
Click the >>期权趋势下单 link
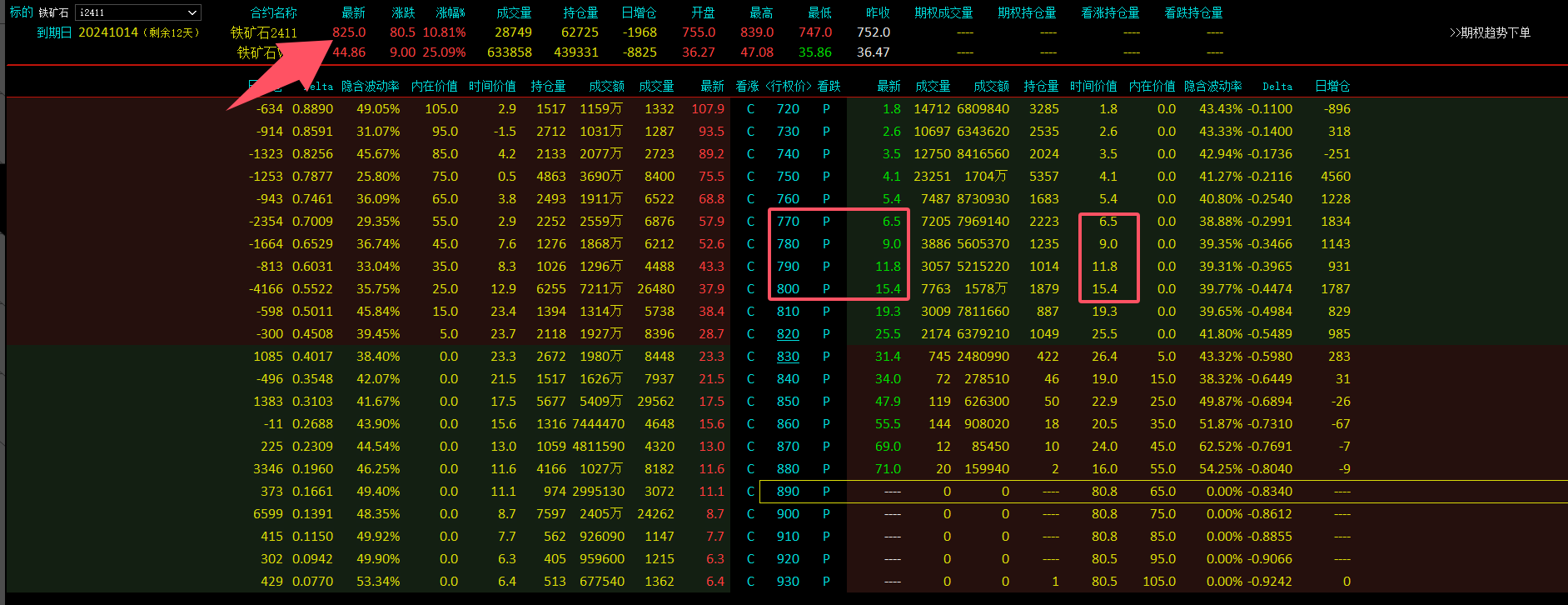click(1490, 32)
